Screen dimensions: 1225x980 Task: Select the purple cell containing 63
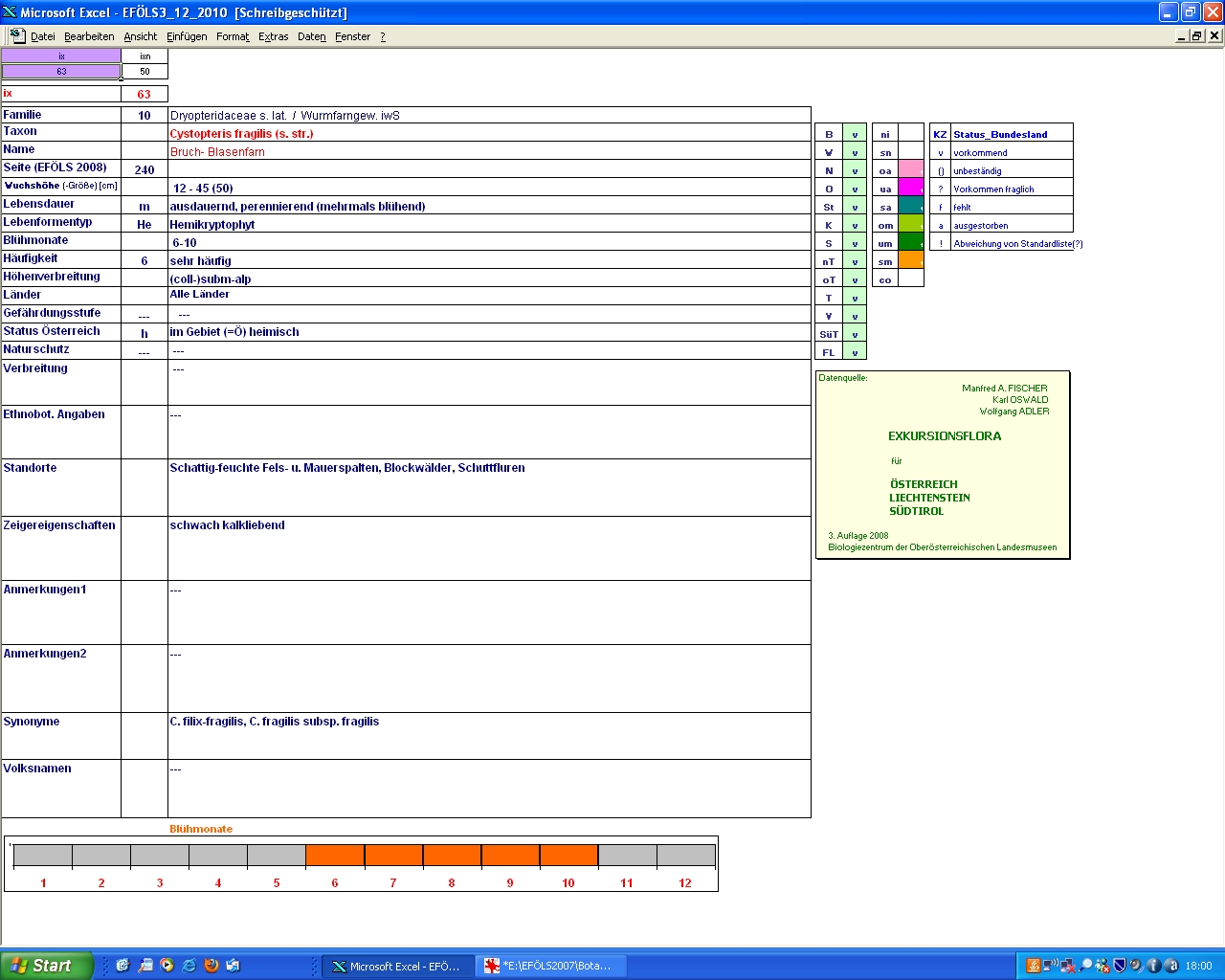coord(61,72)
